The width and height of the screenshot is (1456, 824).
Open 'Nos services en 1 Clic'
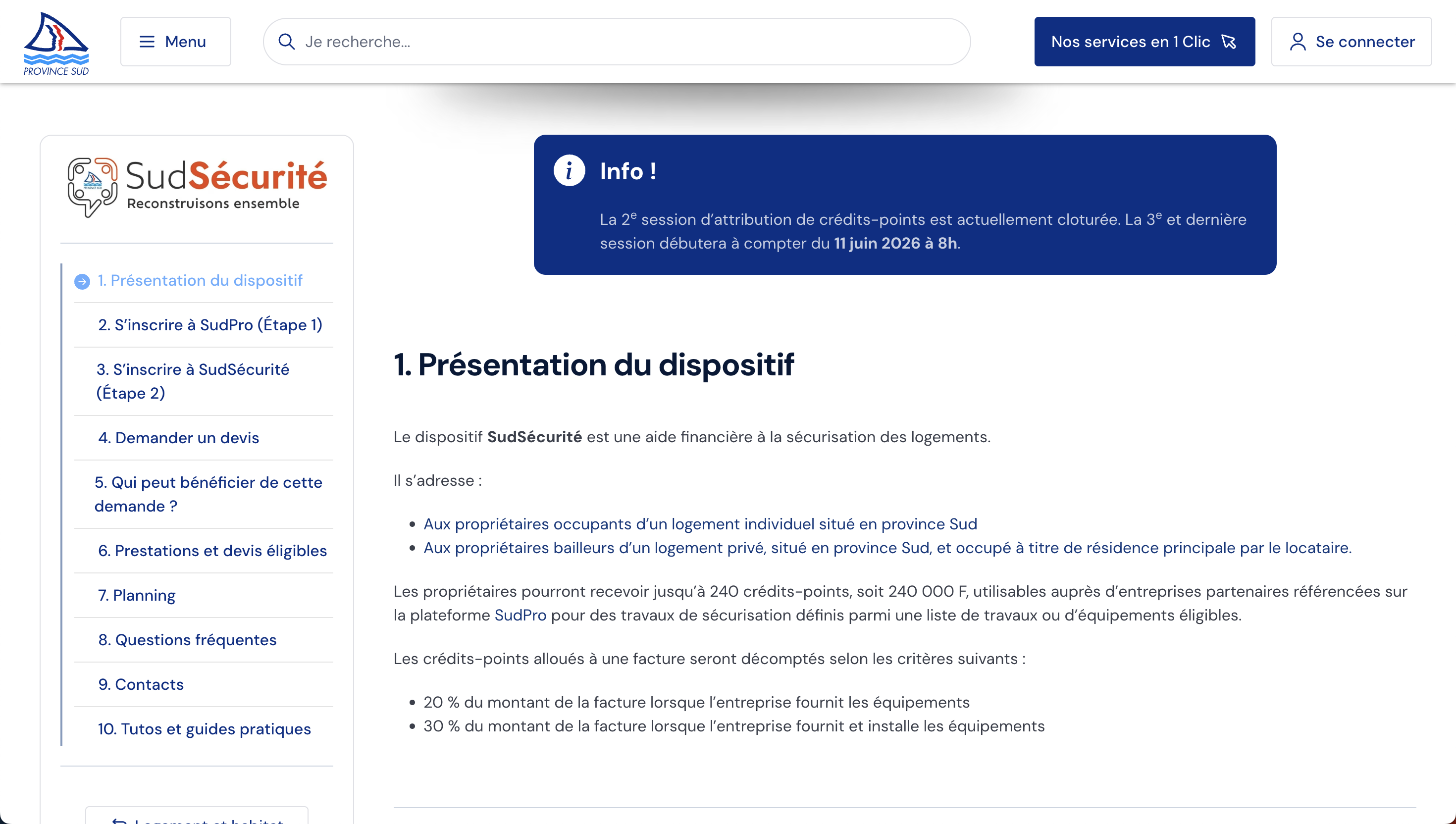click(1144, 41)
